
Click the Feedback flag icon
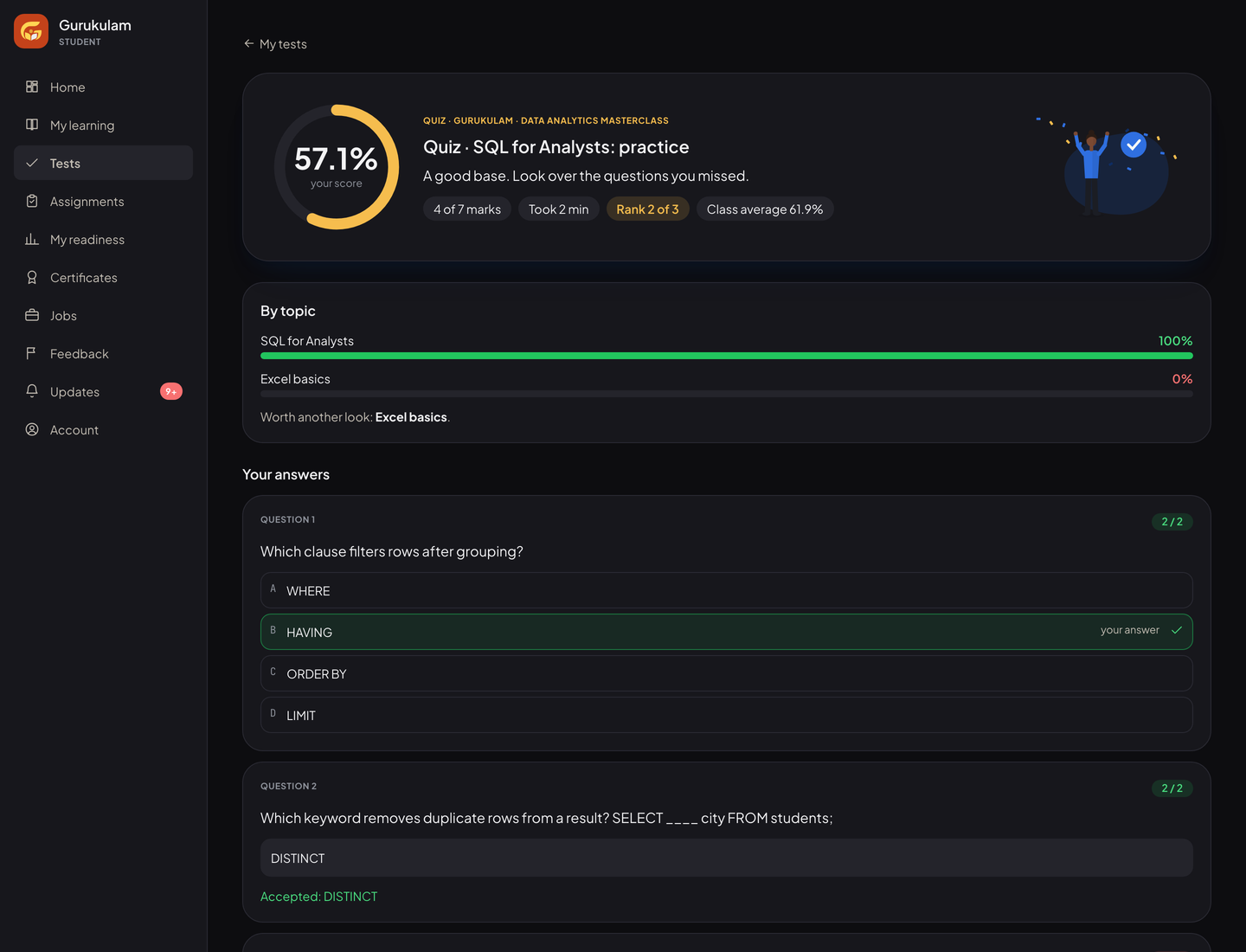[x=32, y=353]
